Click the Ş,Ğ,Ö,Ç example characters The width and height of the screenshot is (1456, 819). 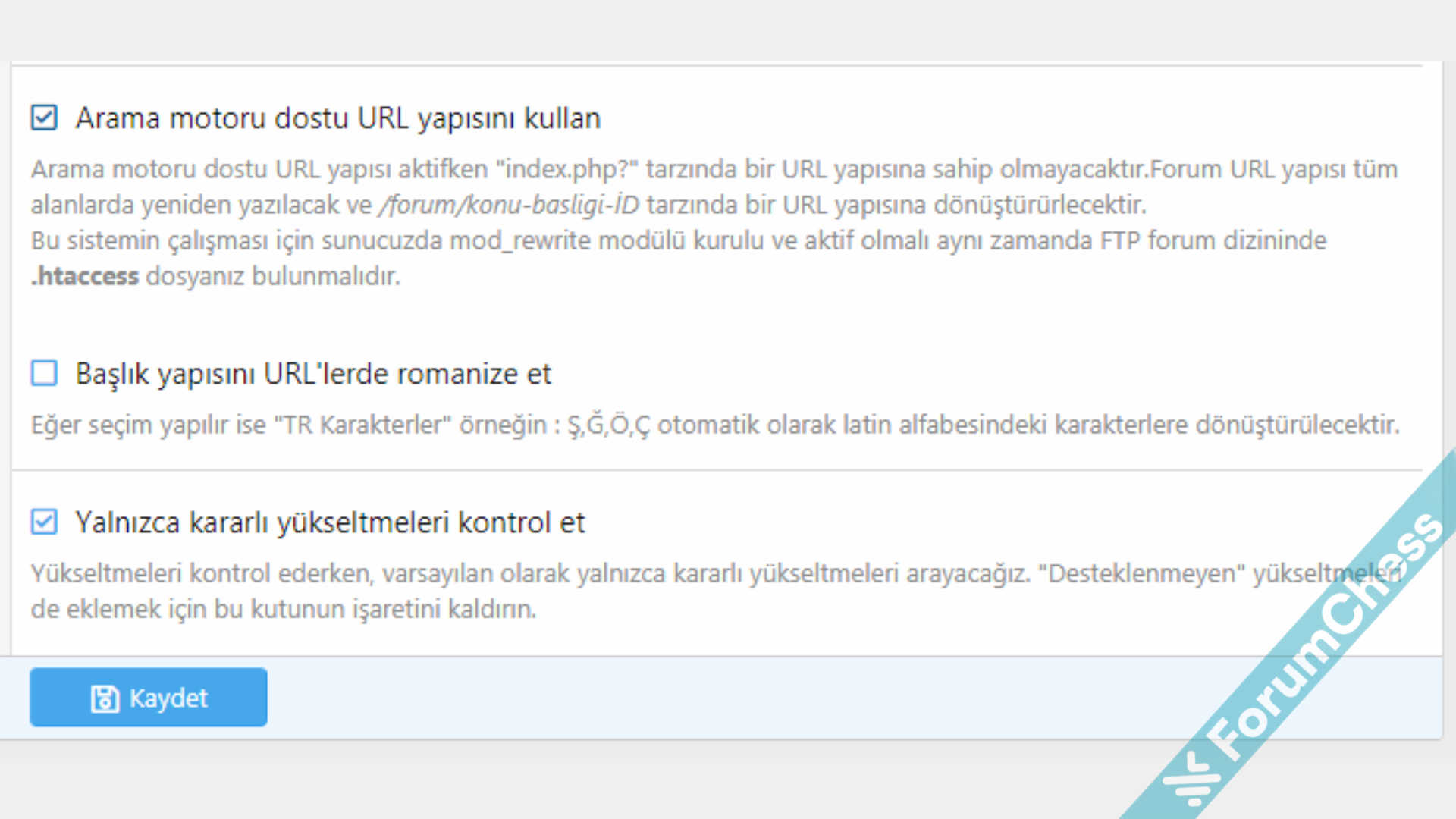608,425
